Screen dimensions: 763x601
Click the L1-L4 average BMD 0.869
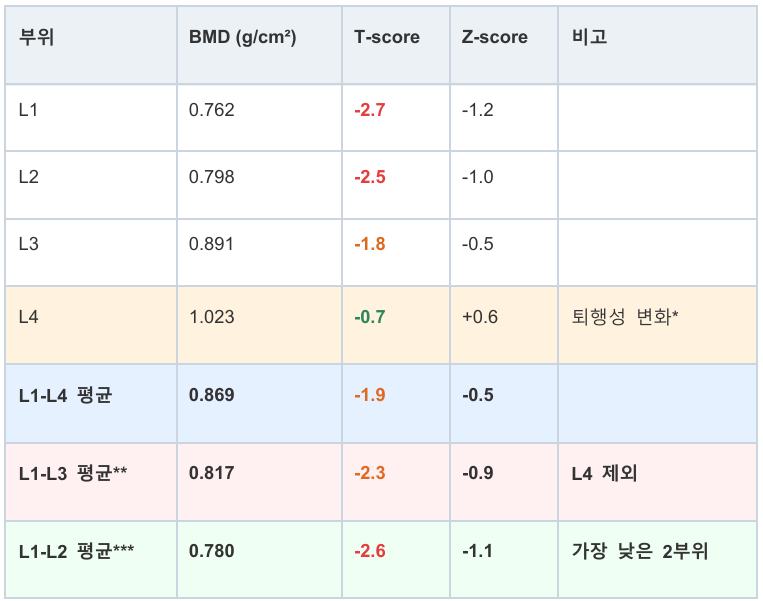point(212,395)
